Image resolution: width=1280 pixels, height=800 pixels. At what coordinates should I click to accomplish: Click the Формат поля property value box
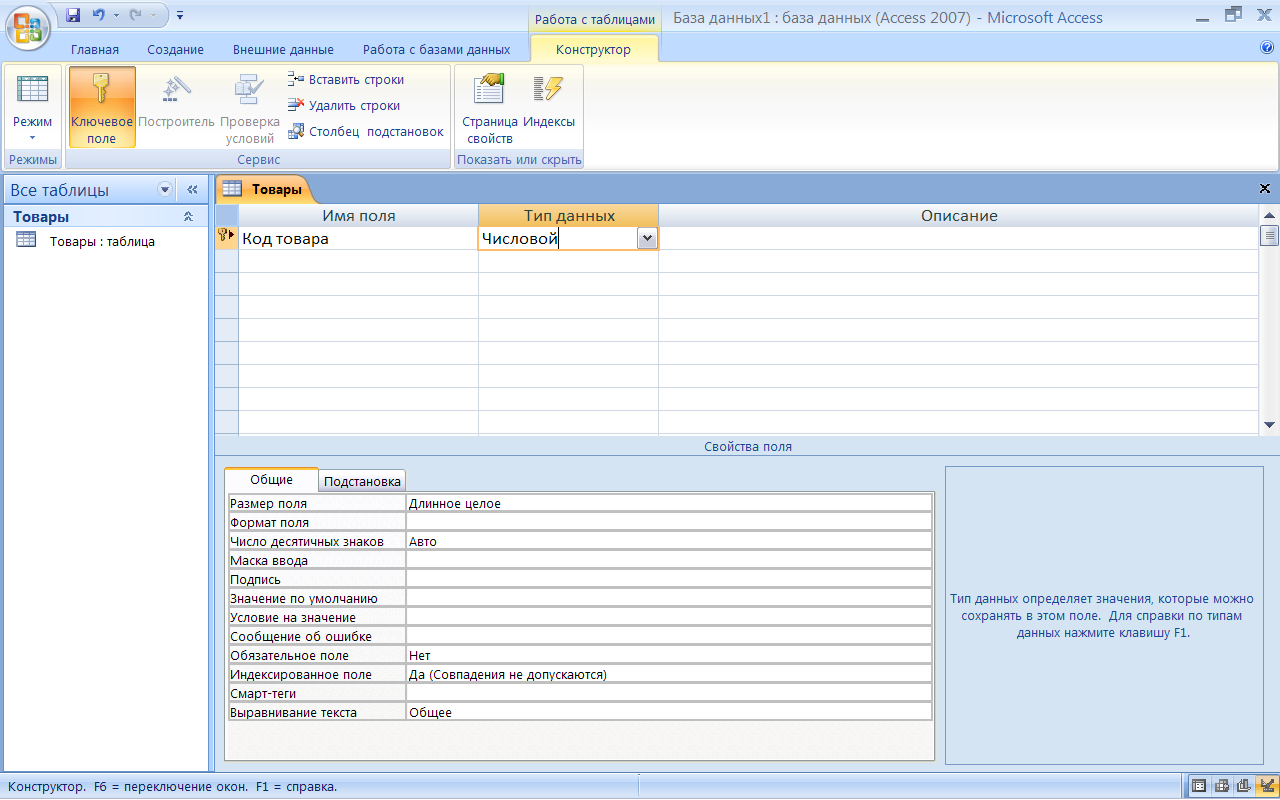669,522
